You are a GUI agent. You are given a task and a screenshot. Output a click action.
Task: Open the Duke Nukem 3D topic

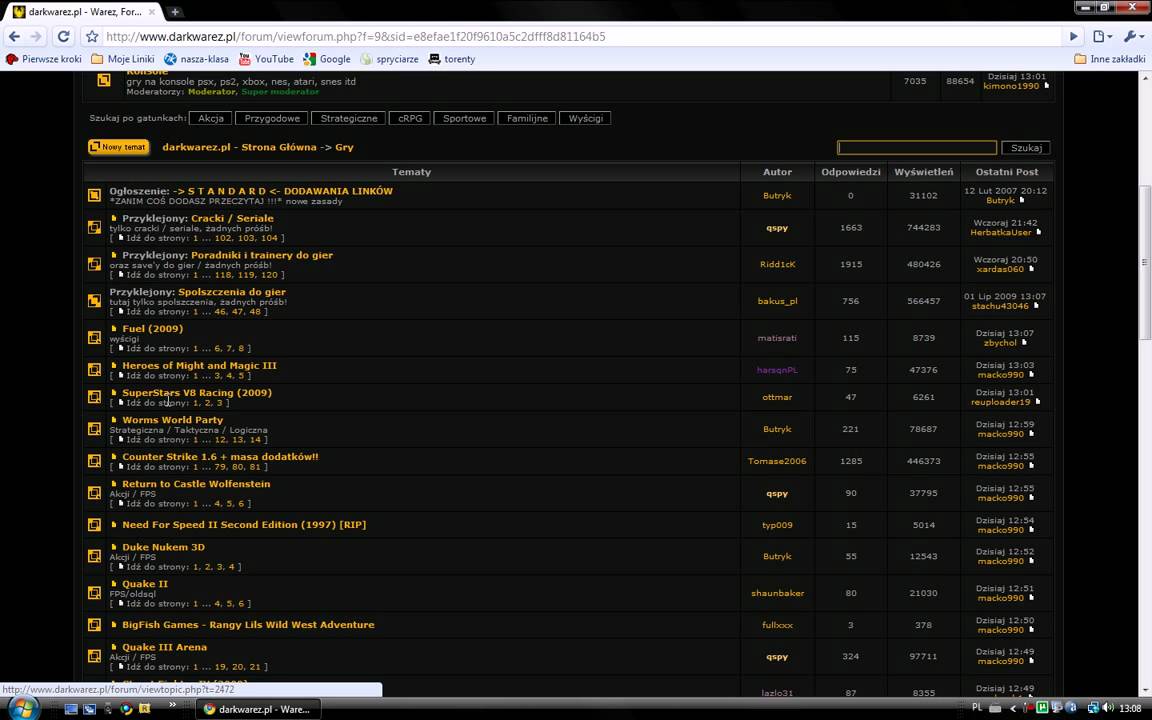163,547
